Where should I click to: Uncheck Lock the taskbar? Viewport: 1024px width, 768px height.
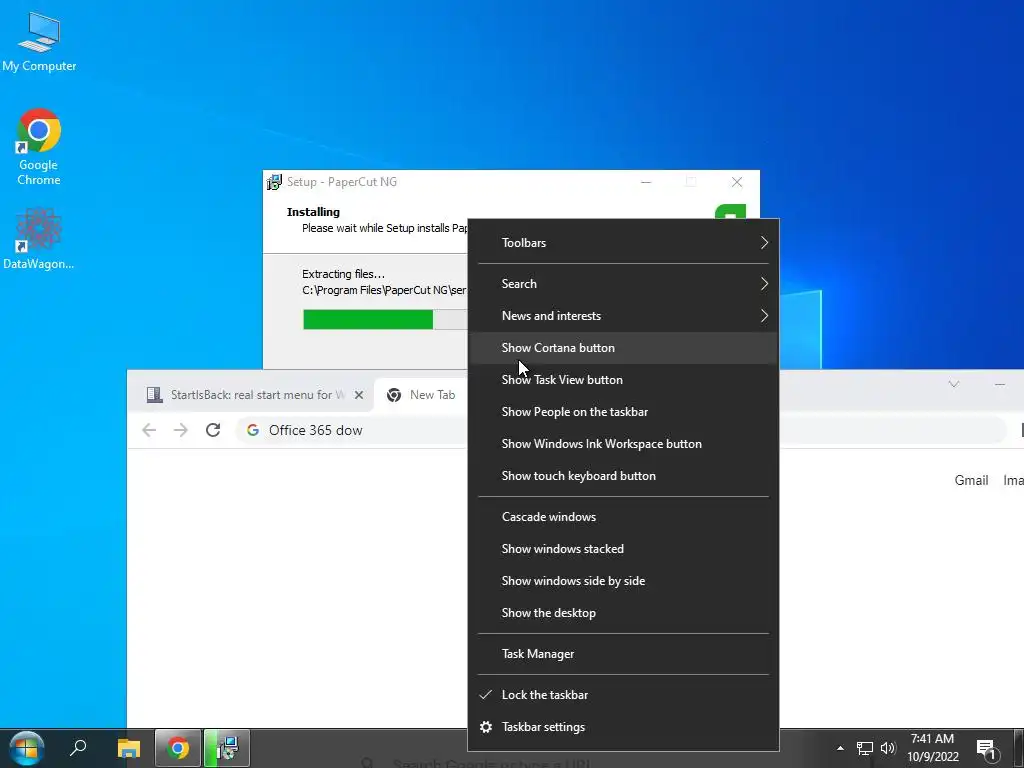tap(624, 696)
